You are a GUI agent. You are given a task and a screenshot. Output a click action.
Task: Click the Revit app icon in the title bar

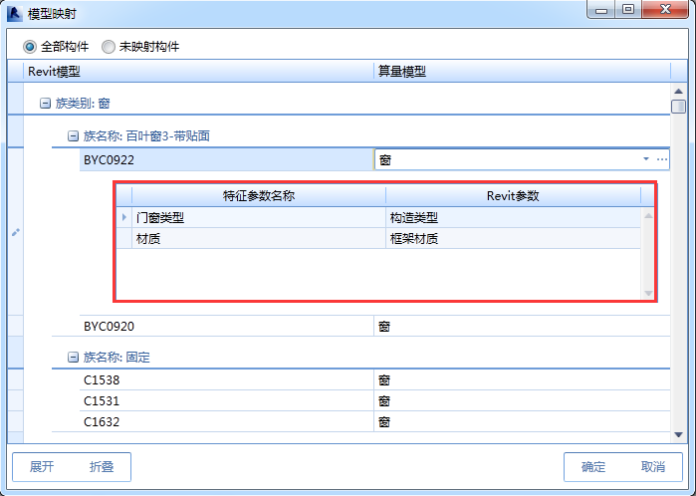click(x=15, y=13)
